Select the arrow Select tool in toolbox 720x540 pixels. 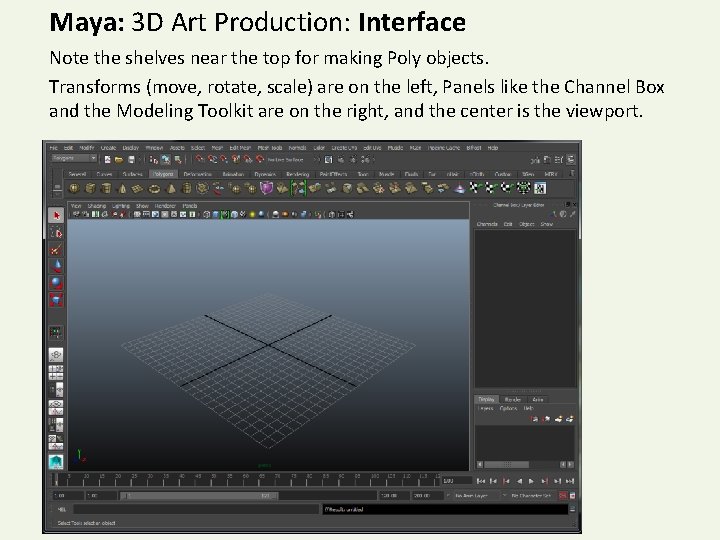coord(56,215)
